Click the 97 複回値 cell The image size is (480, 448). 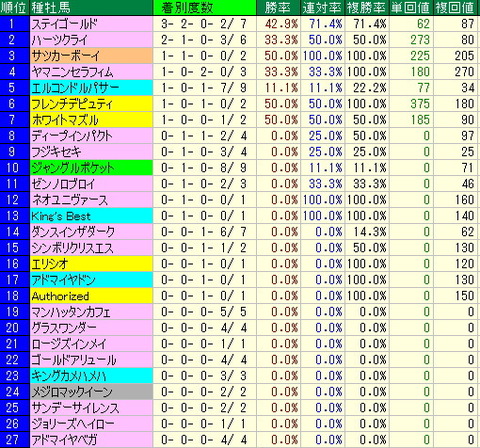point(455,136)
